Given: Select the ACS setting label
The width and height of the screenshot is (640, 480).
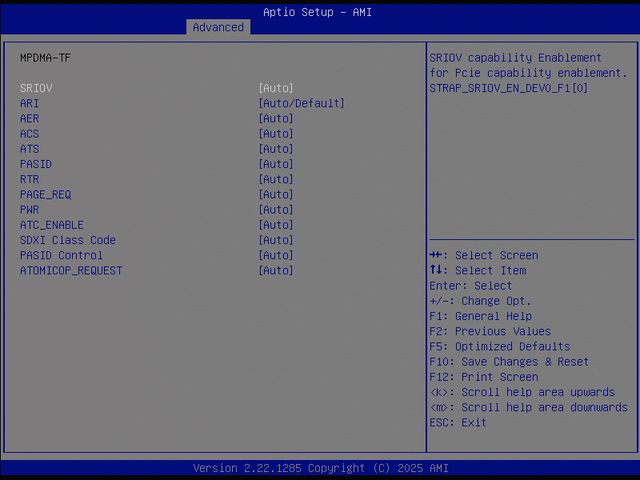Looking at the screenshot, I should pos(29,134).
